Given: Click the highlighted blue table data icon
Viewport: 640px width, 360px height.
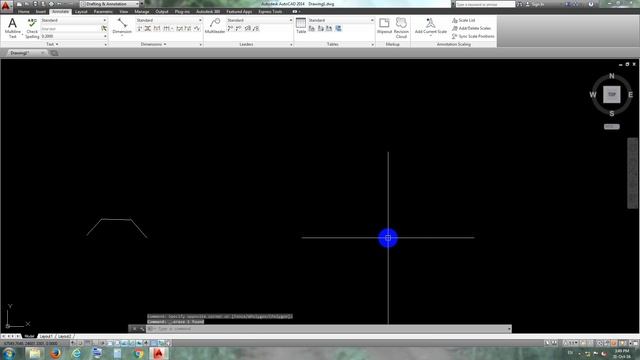Looking at the screenshot, I should pos(338,29).
